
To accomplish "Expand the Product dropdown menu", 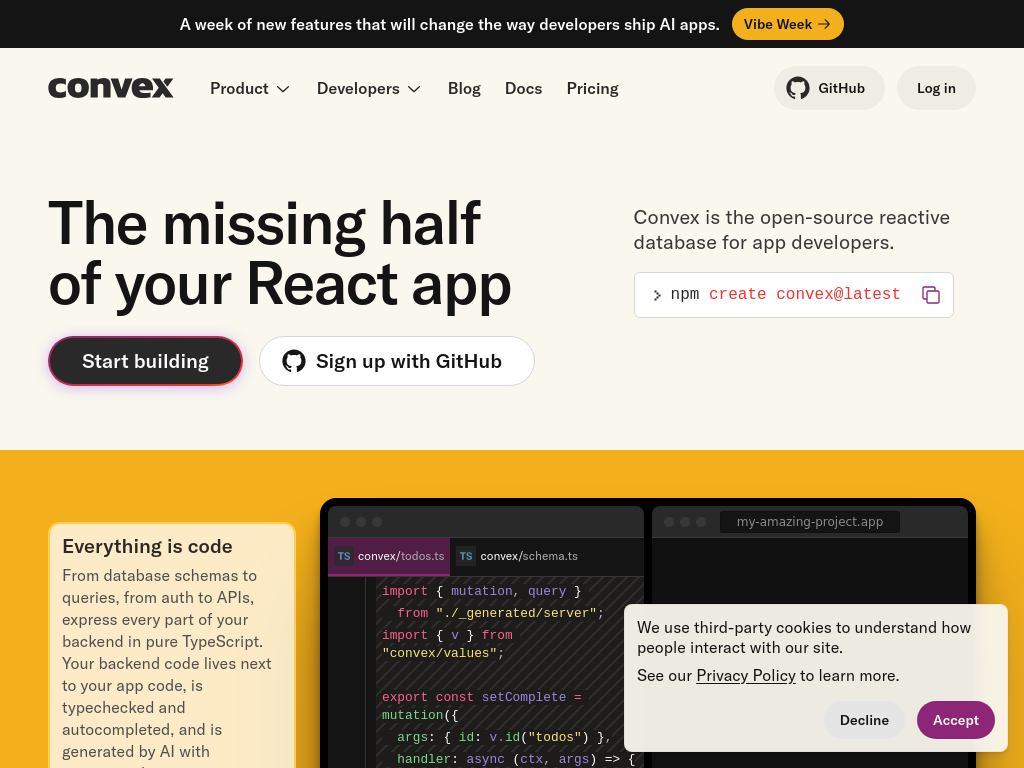I will 250,88.
